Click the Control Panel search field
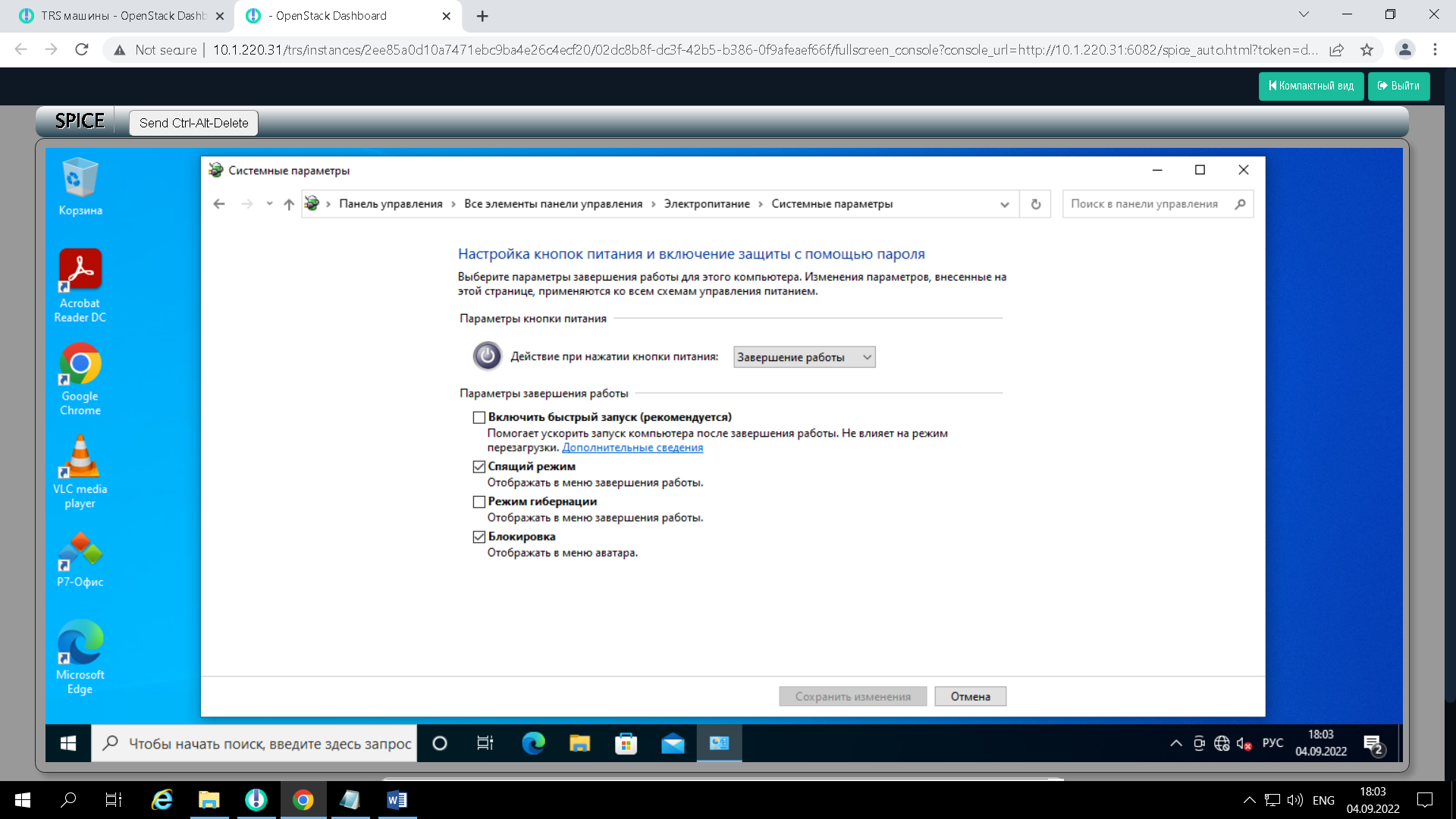Screen dimensions: 1456x819 coord(1147,204)
